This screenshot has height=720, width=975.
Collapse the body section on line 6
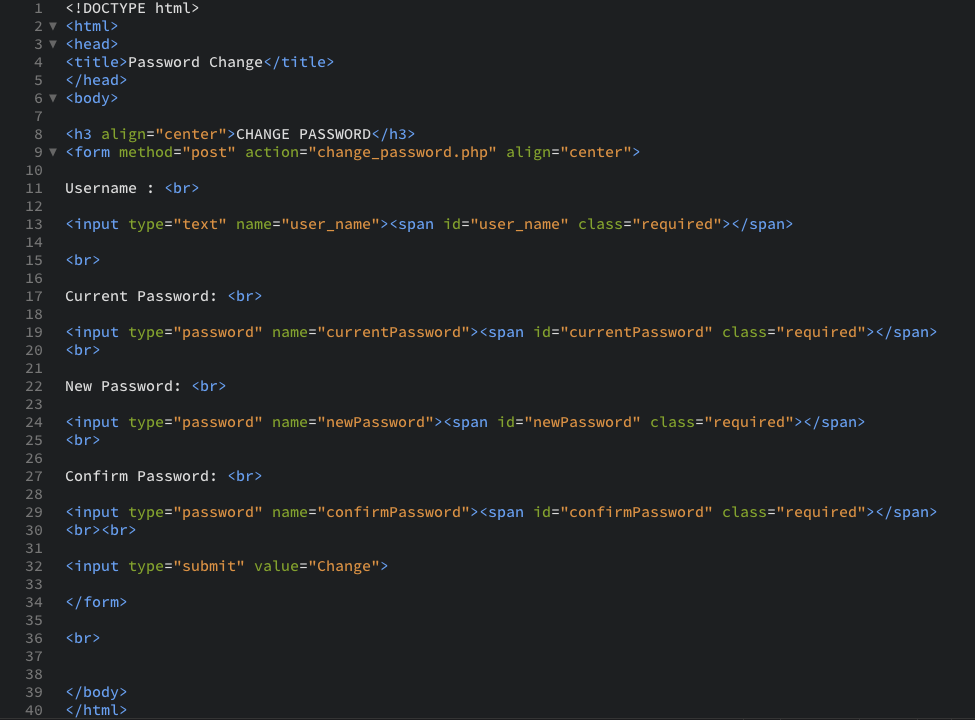pos(52,98)
